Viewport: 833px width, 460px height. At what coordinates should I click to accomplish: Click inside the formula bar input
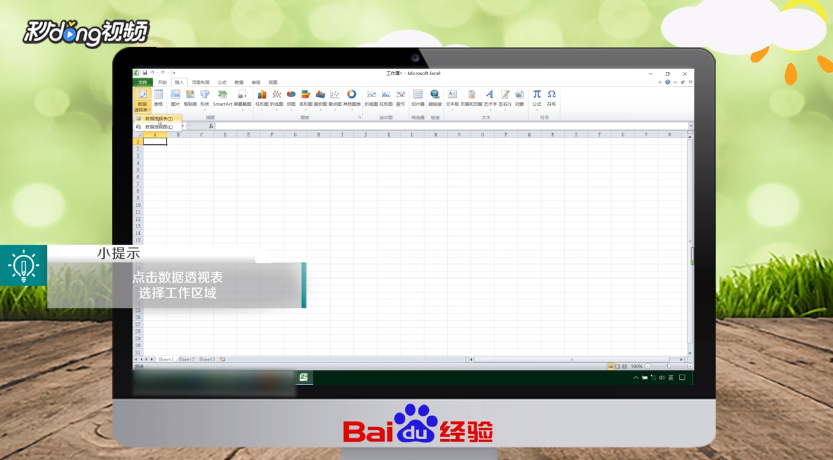tap(451, 126)
